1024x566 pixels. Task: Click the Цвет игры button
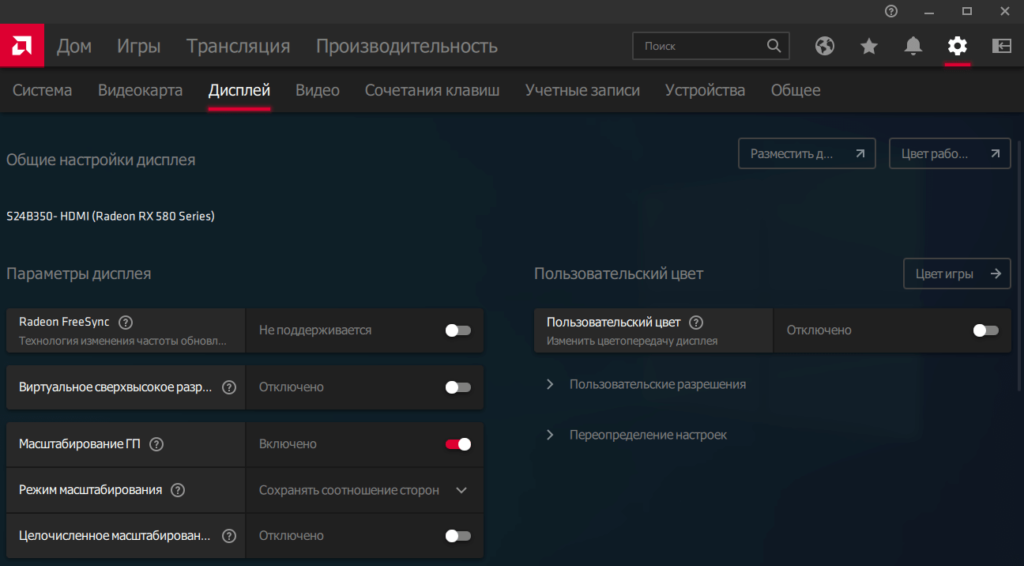tap(956, 274)
